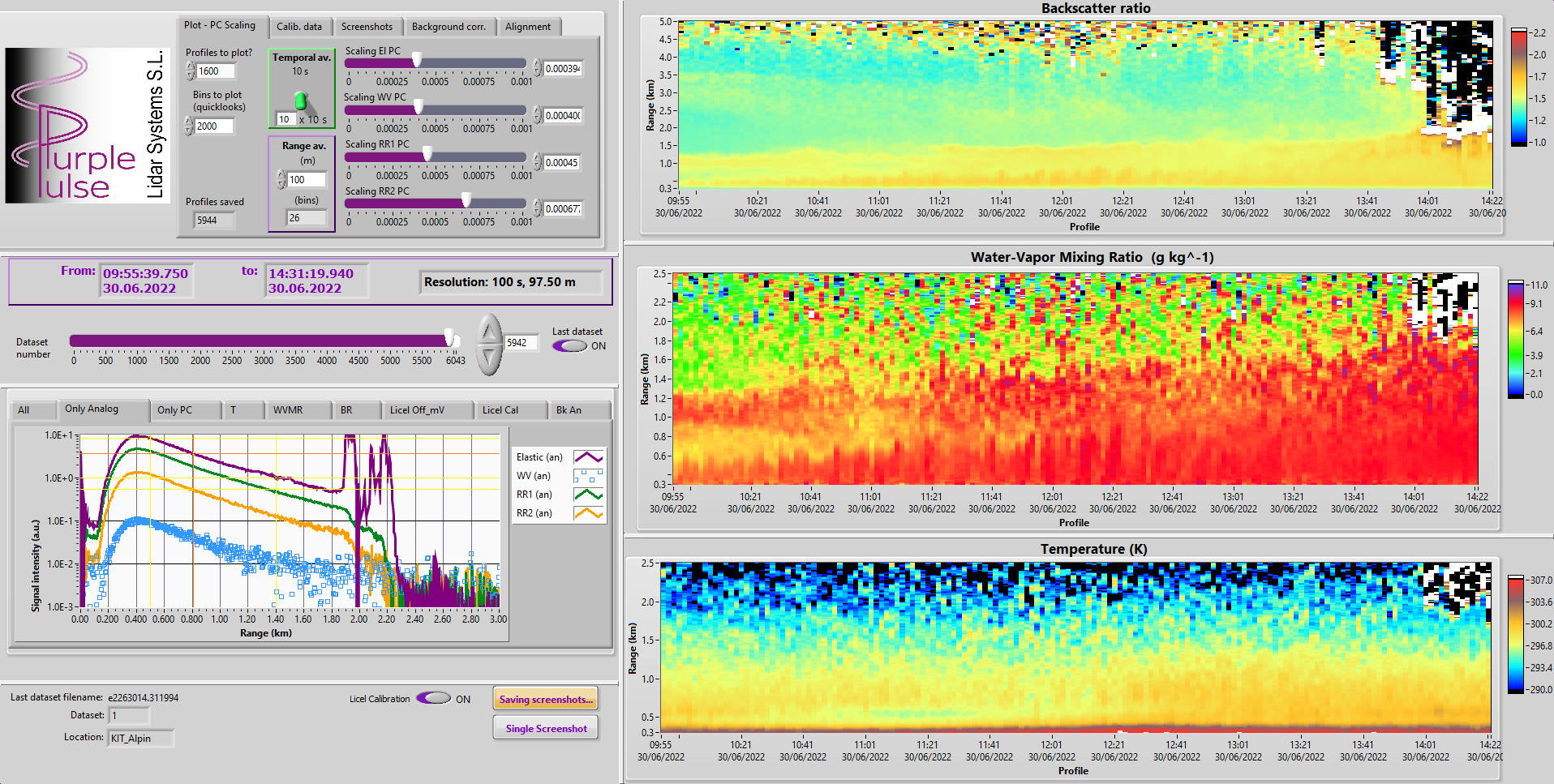Click the Temperature (K) plot title
This screenshot has width=1554, height=784.
(x=1093, y=549)
